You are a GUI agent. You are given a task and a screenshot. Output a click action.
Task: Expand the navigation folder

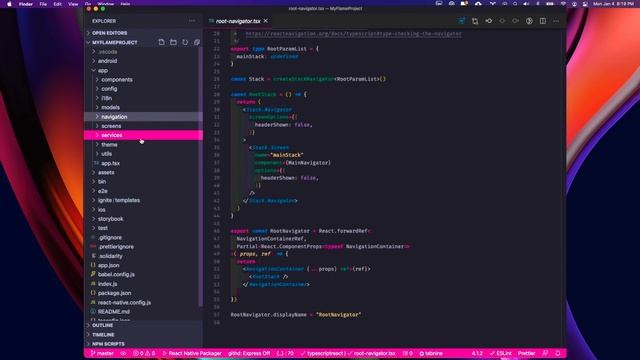pos(143,117)
